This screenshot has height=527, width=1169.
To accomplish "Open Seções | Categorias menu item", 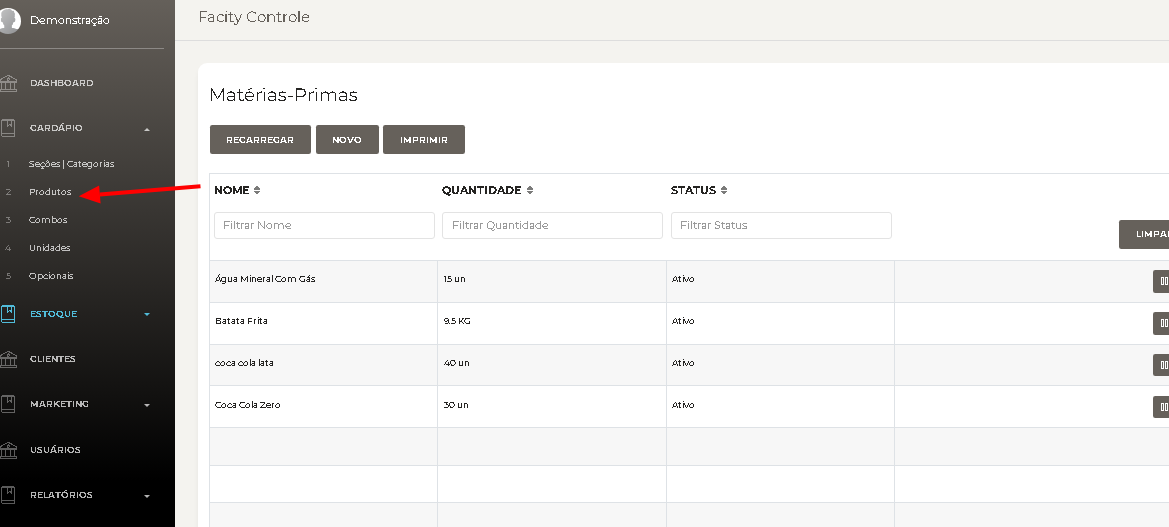I will (72, 164).
